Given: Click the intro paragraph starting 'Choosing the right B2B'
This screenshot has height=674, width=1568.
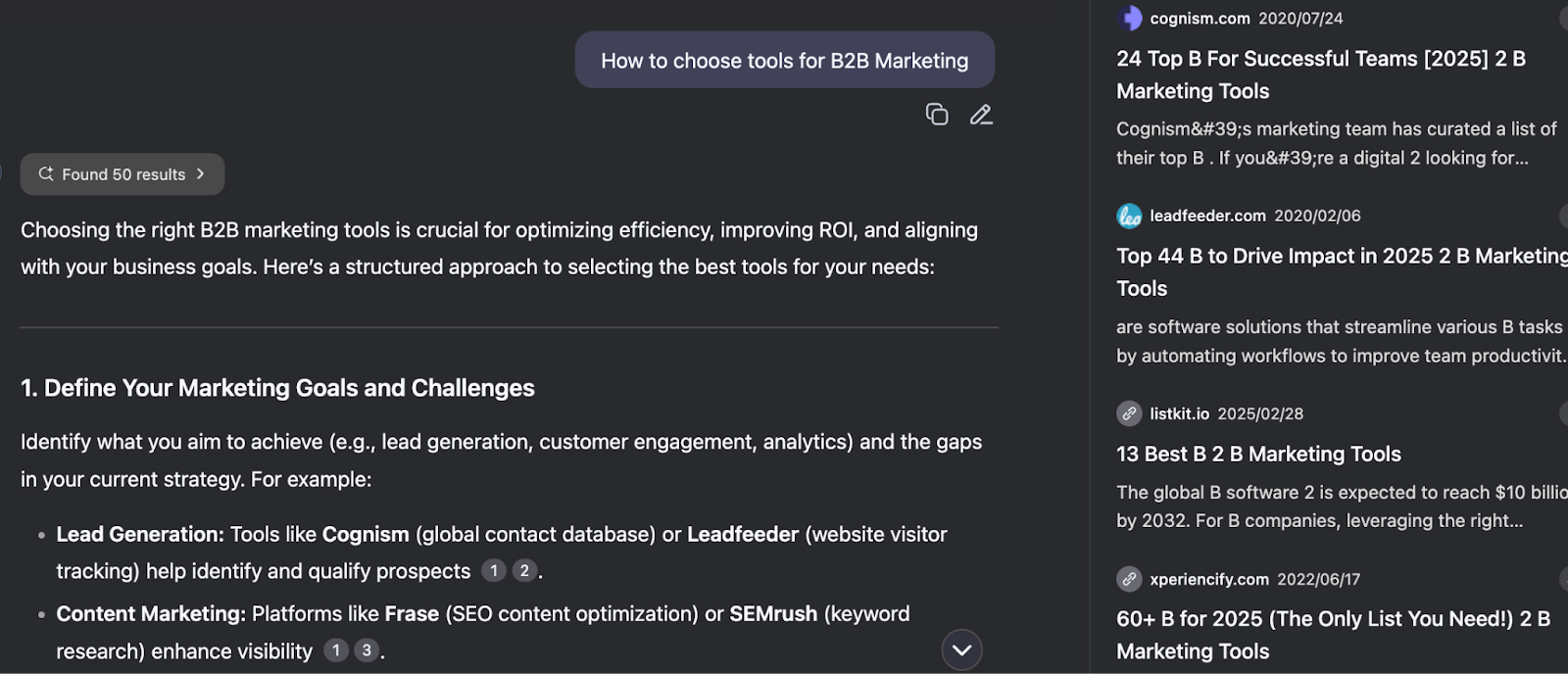Looking at the screenshot, I should point(499,248).
